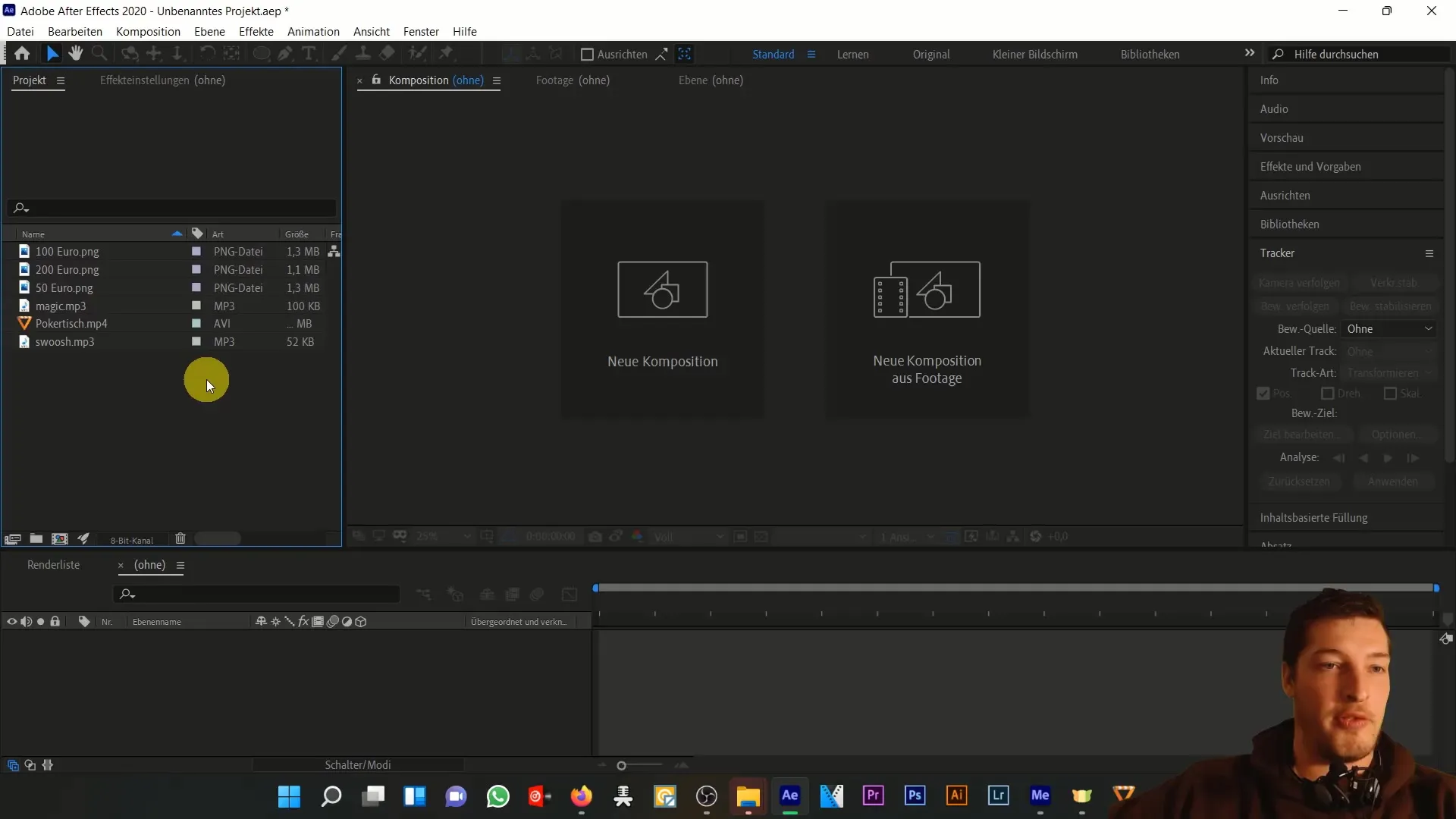Select the Pen tool
1456x819 pixels.
[285, 54]
